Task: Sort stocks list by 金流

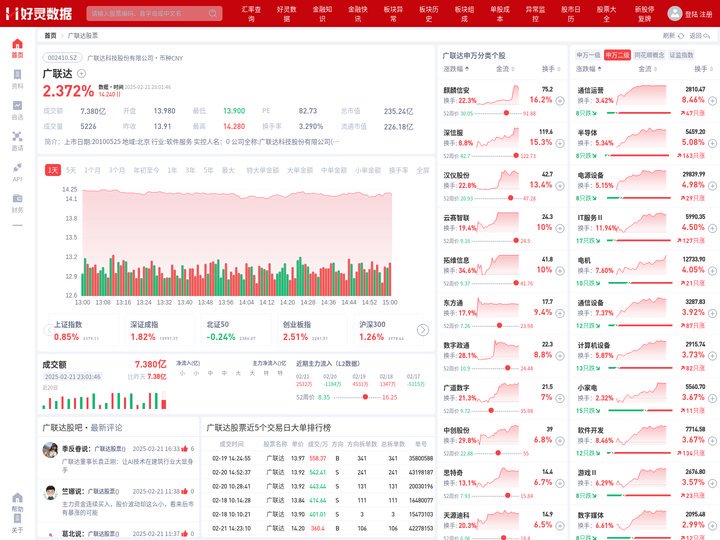Action: (505, 69)
